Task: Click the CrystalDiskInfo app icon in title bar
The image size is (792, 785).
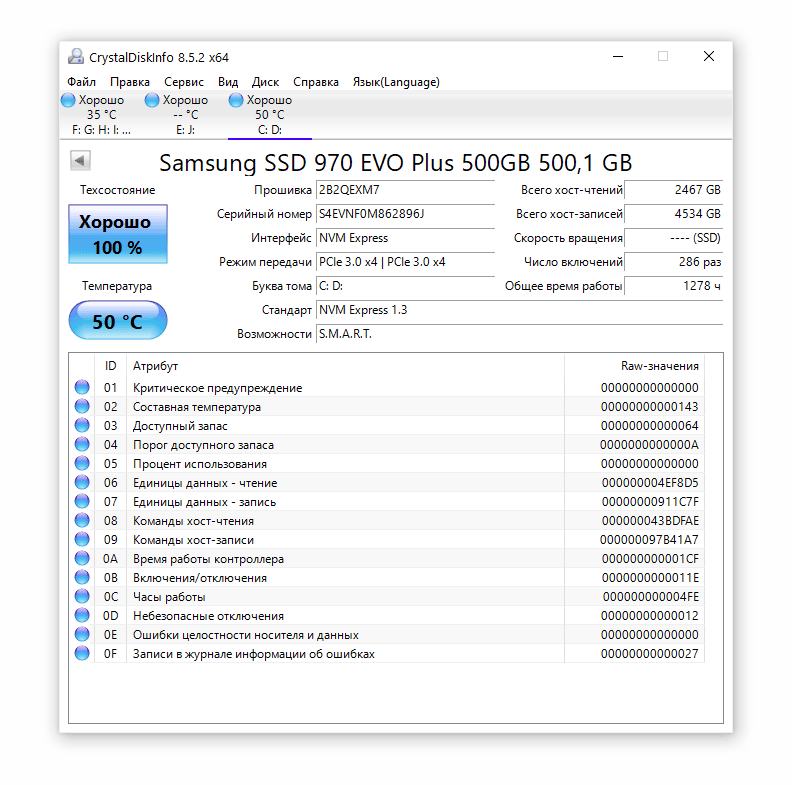Action: 76,57
